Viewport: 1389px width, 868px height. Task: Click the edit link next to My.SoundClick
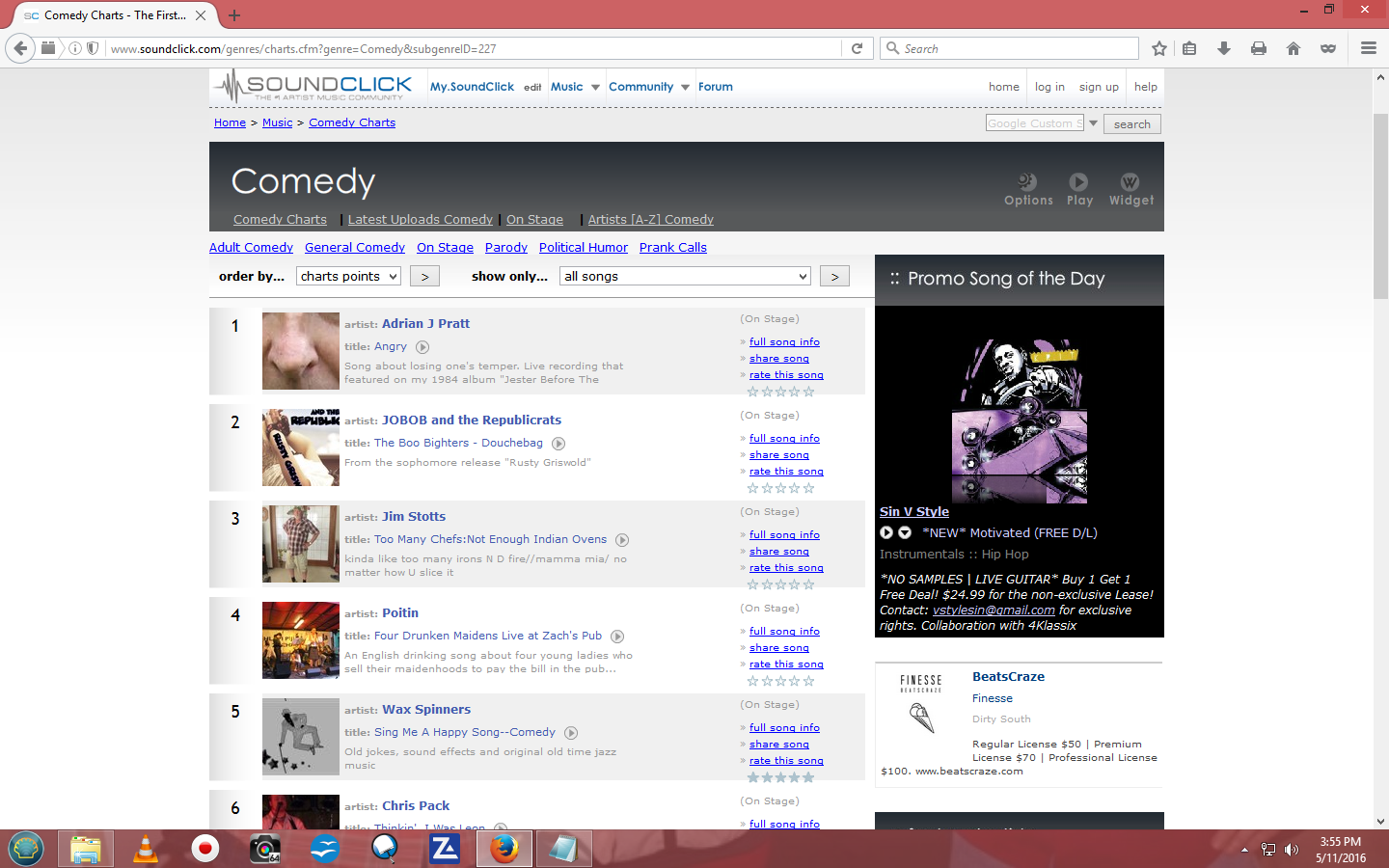click(x=532, y=88)
